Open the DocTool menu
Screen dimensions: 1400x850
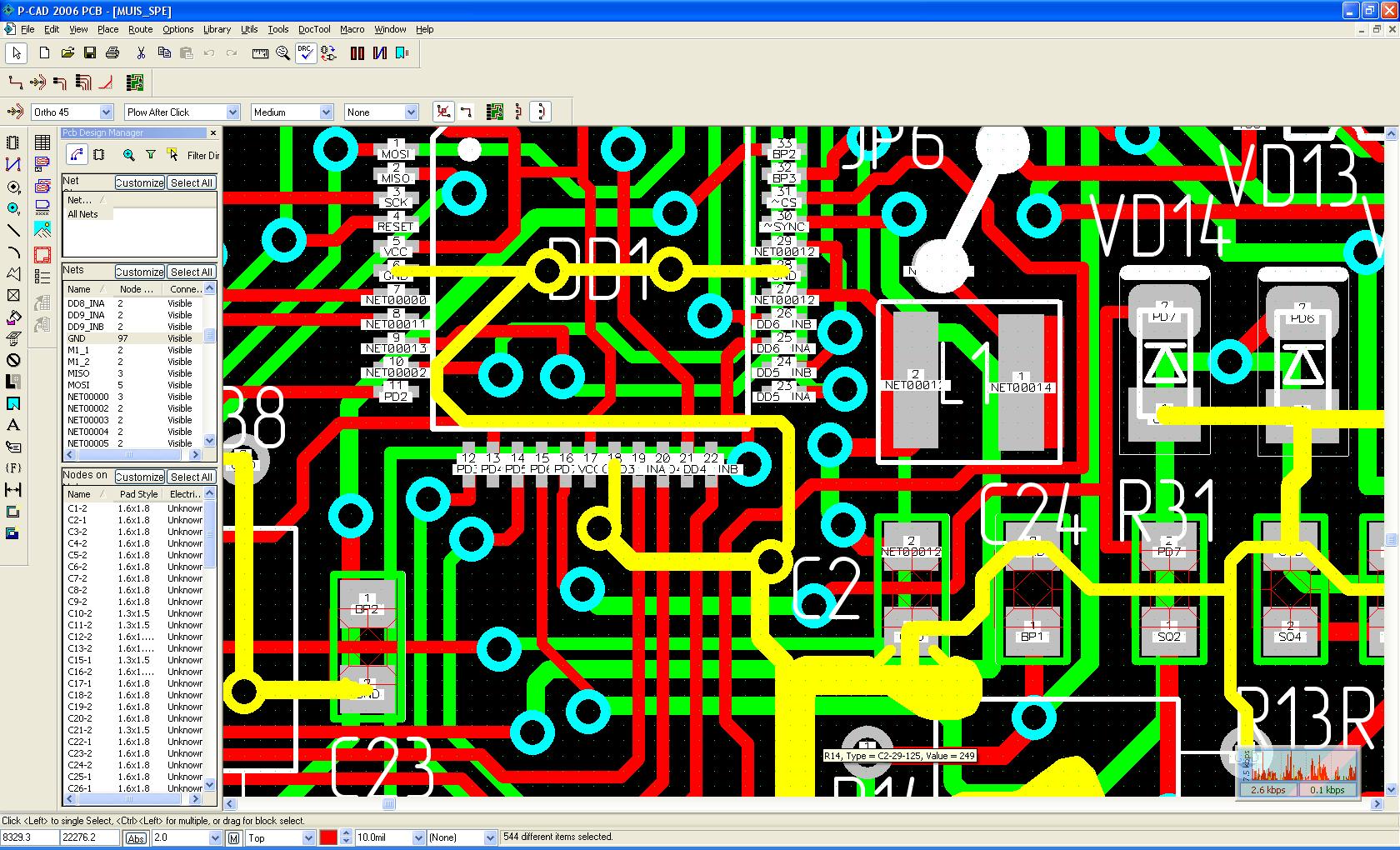tap(314, 29)
